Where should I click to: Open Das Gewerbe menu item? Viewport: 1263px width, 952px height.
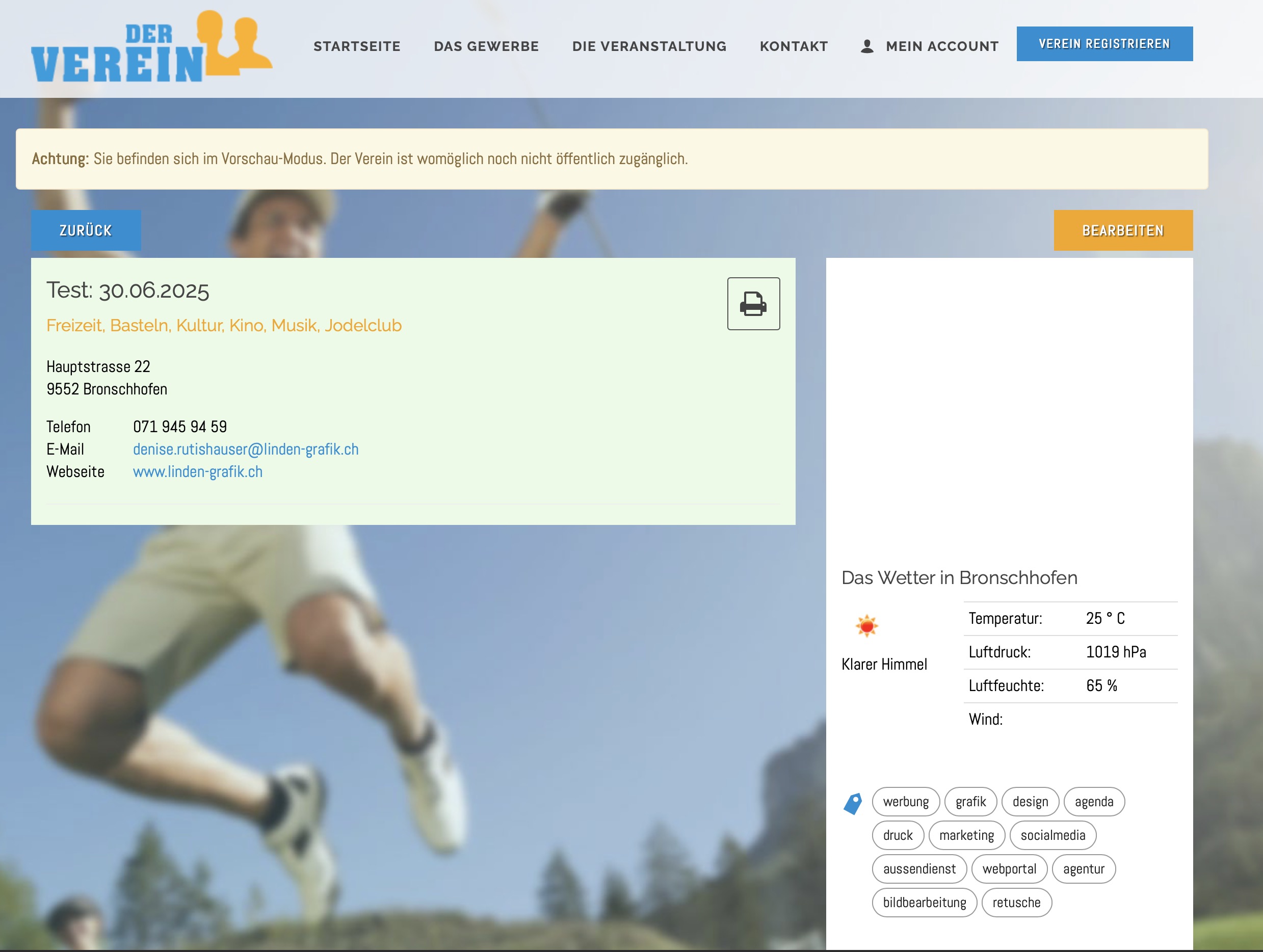(x=486, y=46)
